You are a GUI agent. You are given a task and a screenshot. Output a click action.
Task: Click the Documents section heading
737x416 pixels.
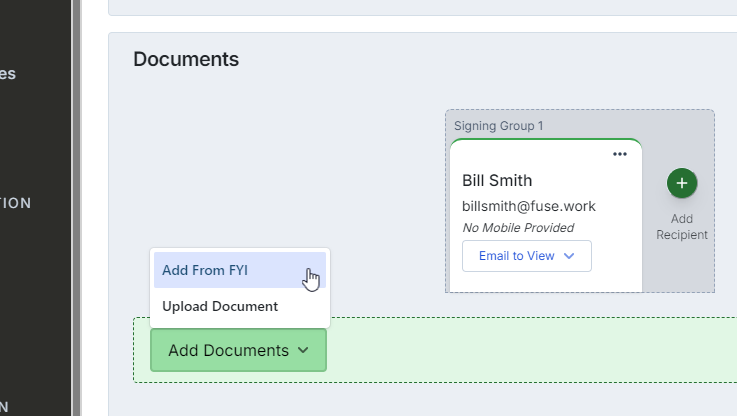(186, 59)
